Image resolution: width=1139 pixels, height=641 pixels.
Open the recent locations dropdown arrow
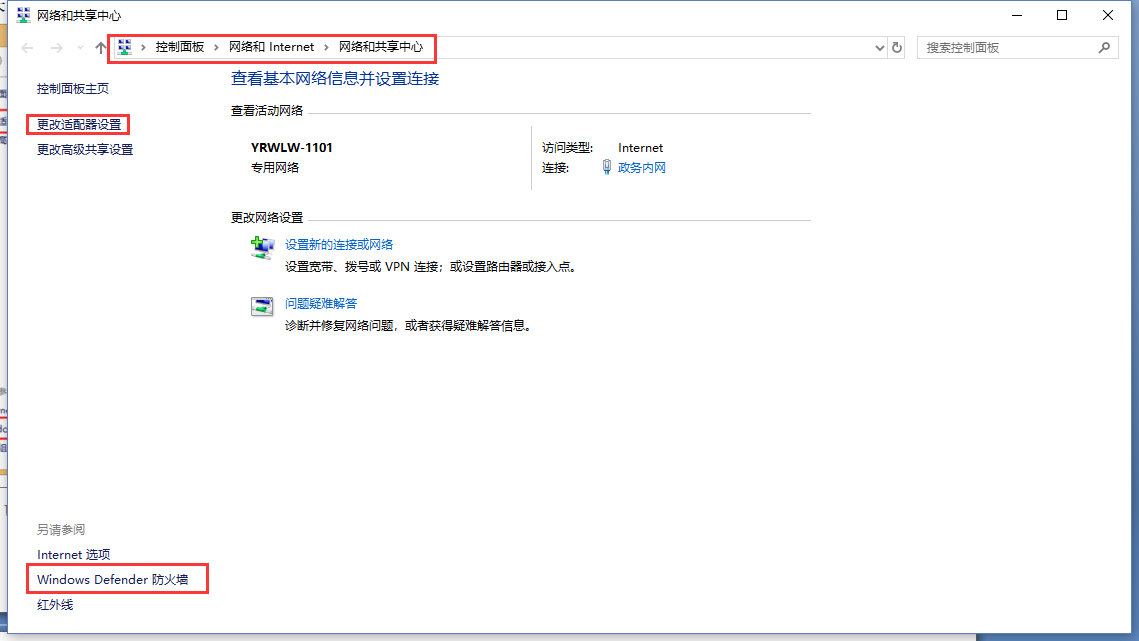pos(80,48)
